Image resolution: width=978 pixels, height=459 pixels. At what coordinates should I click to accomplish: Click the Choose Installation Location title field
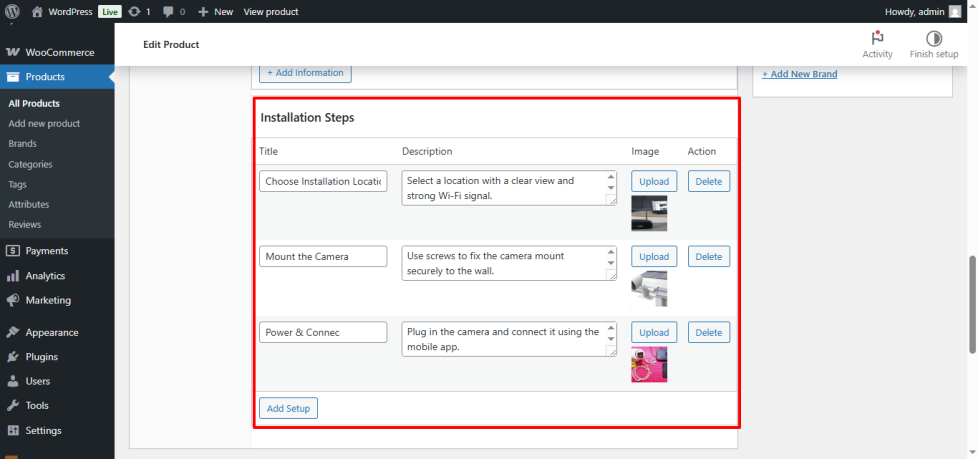[323, 182]
